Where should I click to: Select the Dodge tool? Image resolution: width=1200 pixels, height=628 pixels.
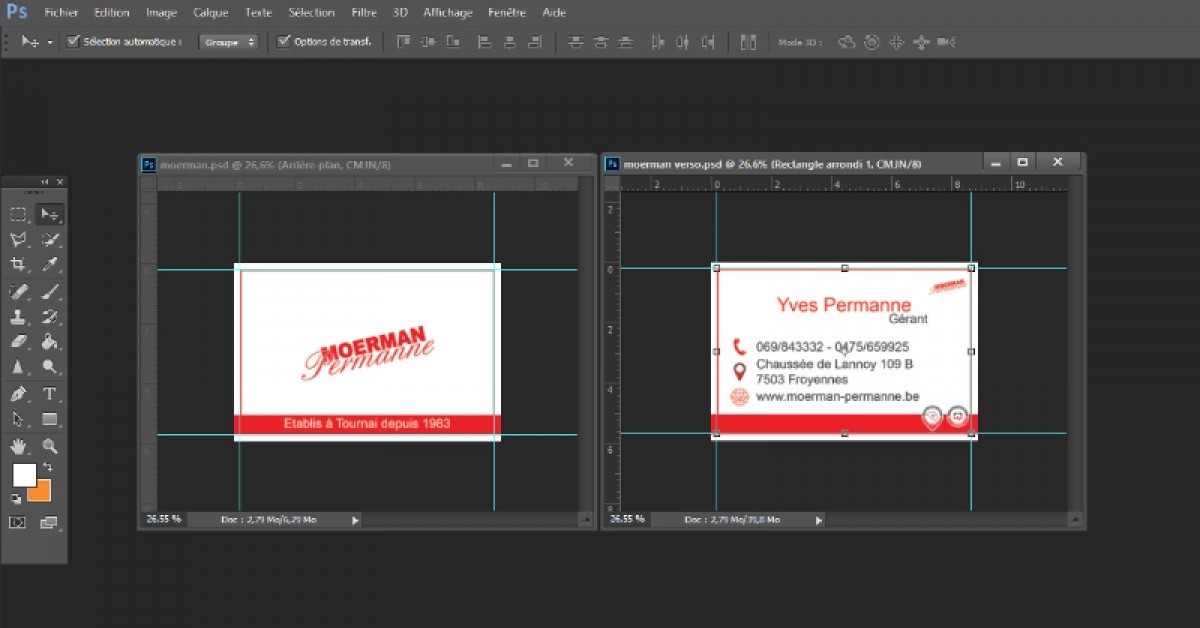pos(49,367)
